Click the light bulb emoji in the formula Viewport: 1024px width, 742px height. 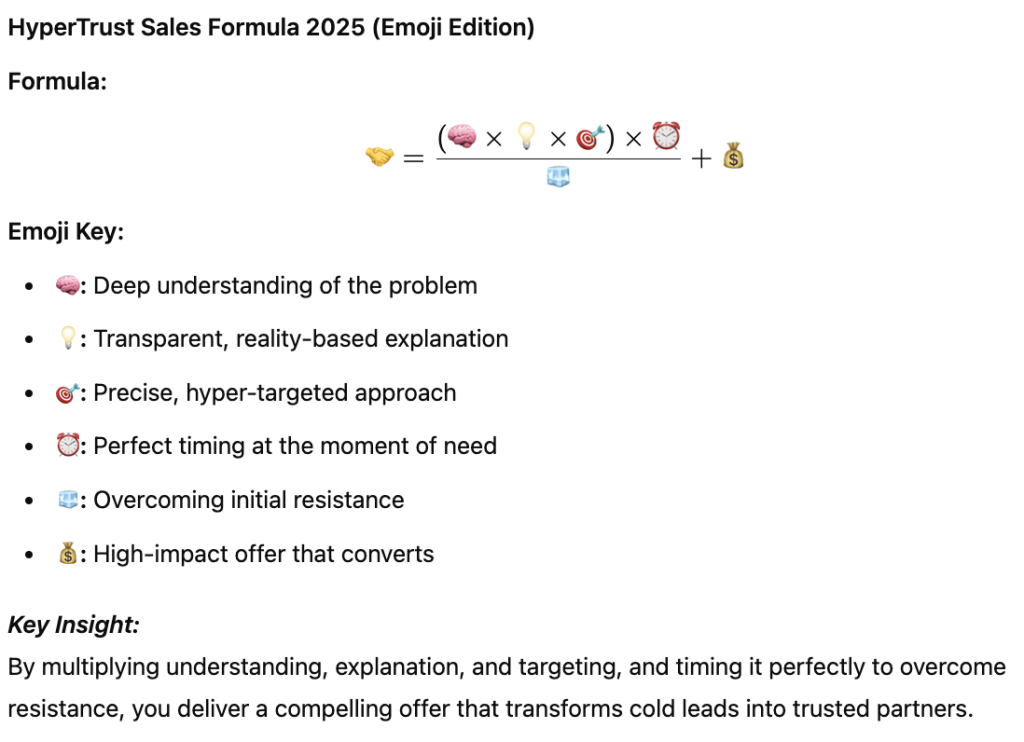pos(526,136)
